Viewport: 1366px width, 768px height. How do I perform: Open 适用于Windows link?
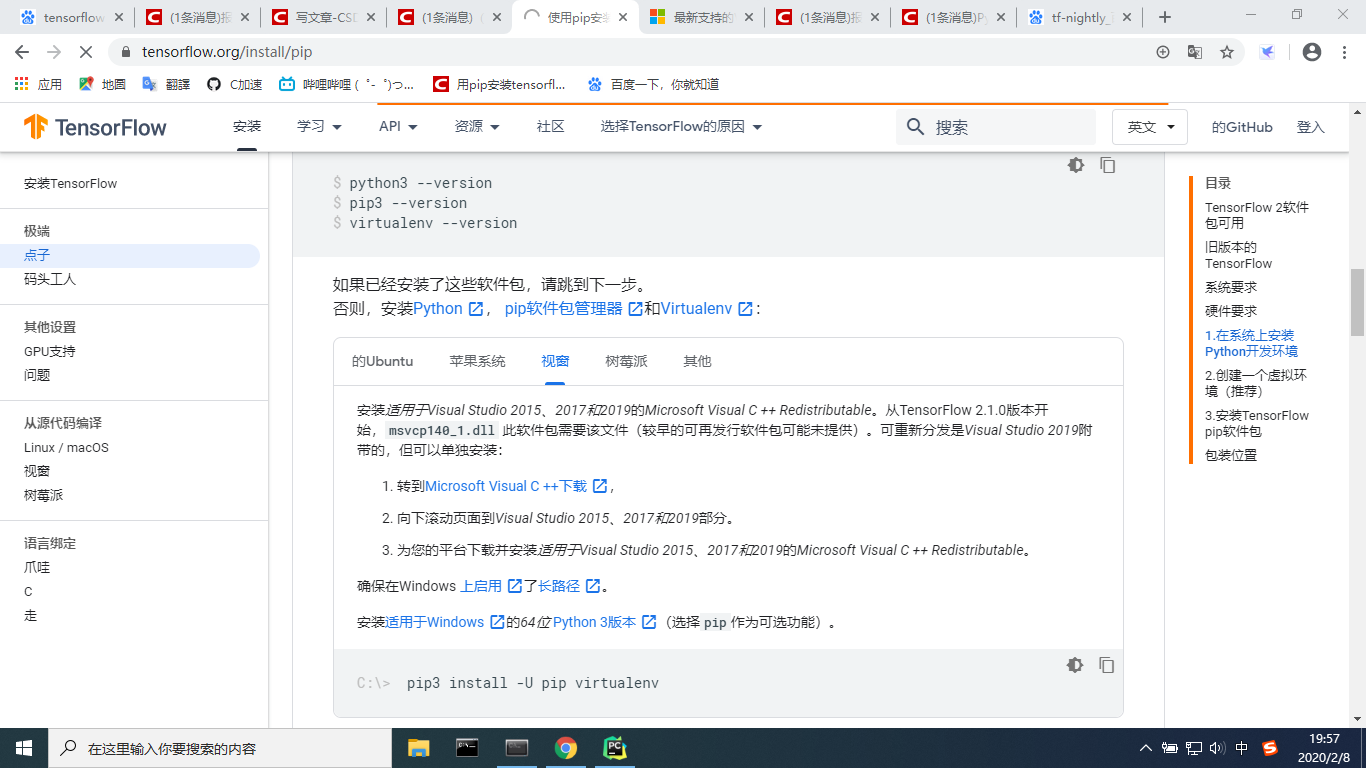445,622
